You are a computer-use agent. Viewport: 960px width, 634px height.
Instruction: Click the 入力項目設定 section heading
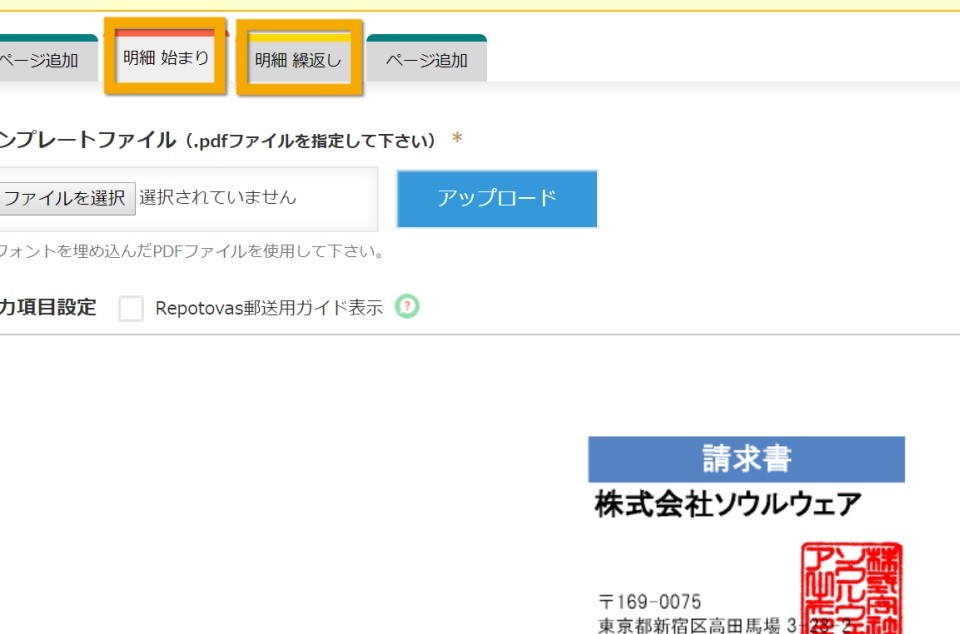(48, 307)
